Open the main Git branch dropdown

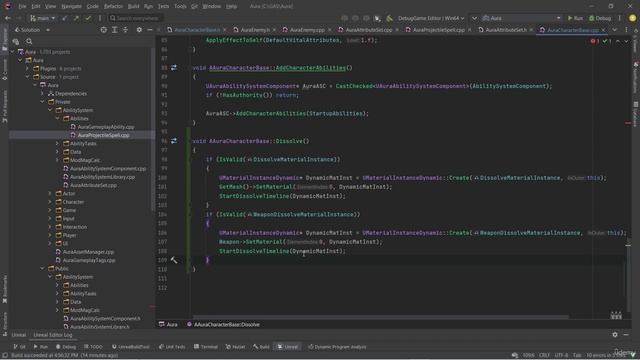42,18
